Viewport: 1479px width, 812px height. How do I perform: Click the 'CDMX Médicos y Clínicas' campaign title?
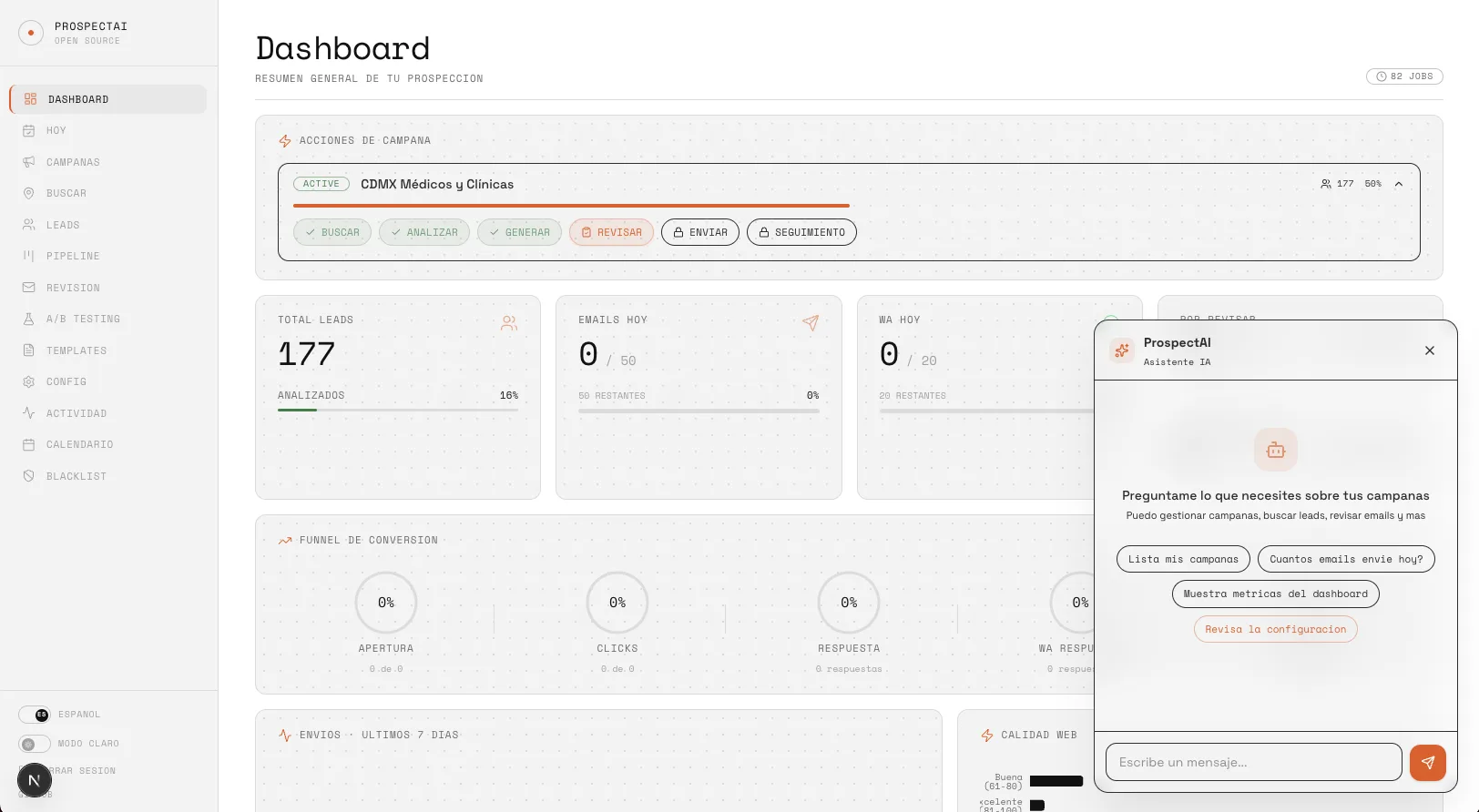(x=437, y=184)
